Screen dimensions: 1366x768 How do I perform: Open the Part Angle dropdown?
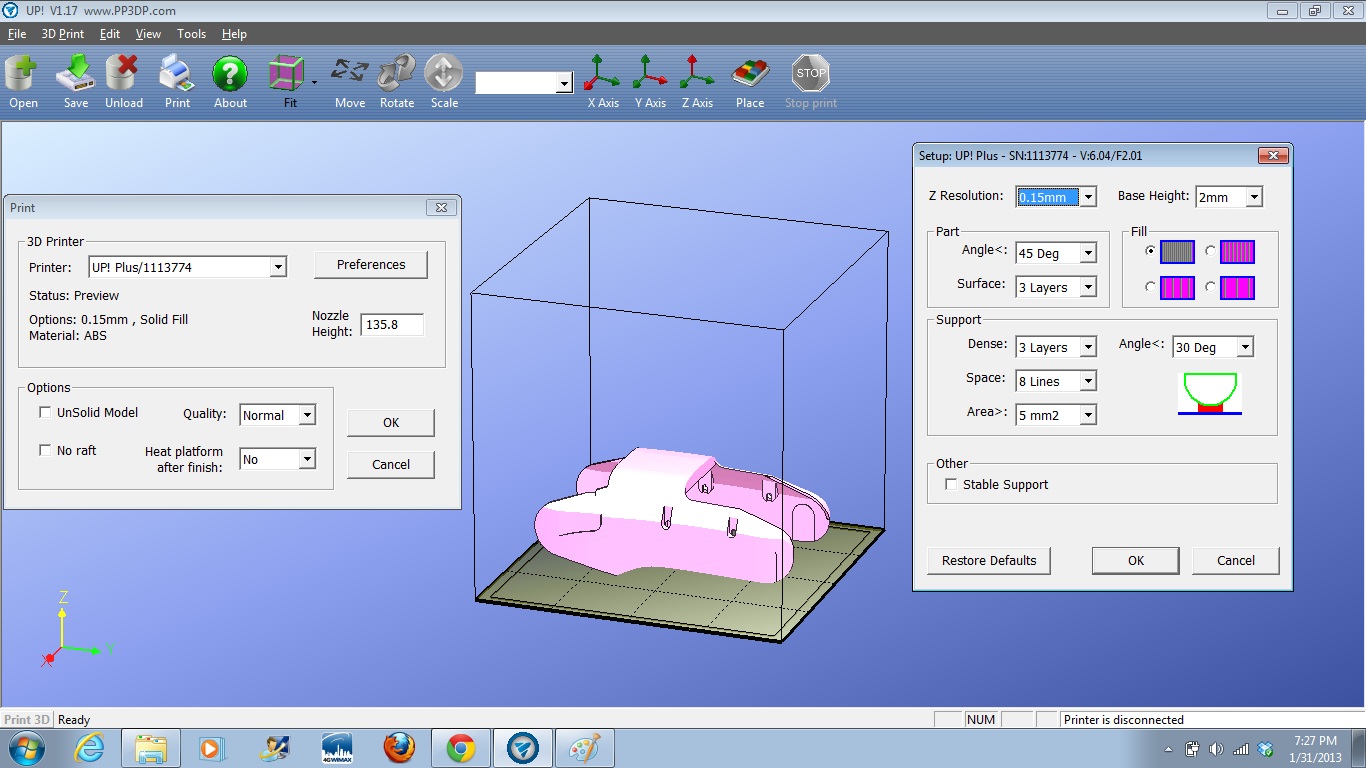pos(1088,253)
